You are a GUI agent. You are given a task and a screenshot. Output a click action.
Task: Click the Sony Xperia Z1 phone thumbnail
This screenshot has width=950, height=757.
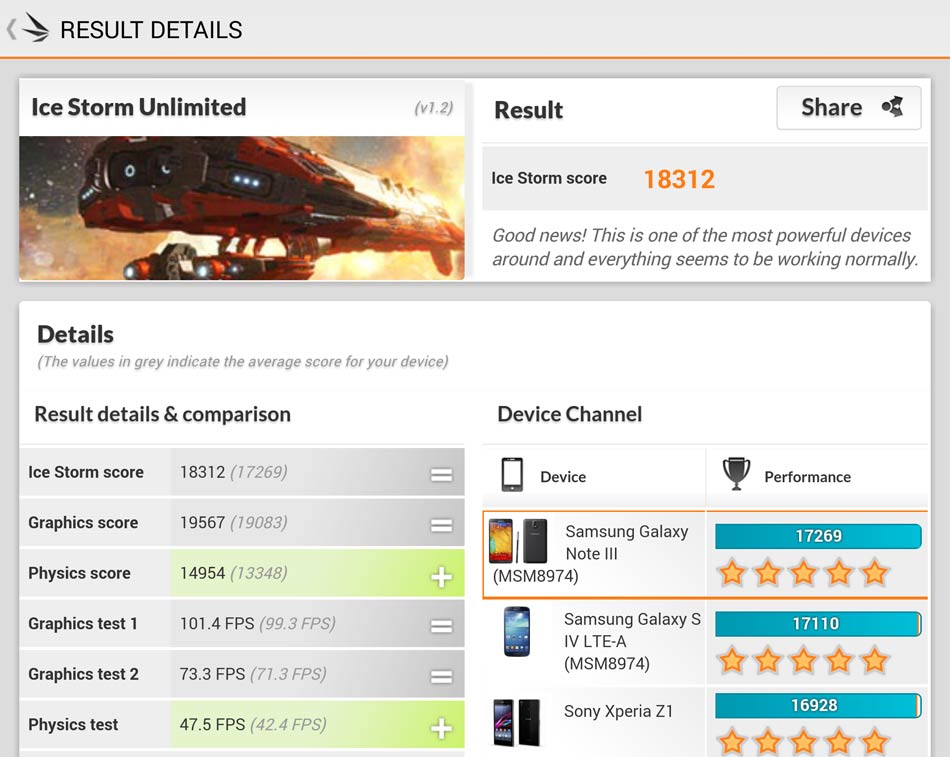click(516, 722)
